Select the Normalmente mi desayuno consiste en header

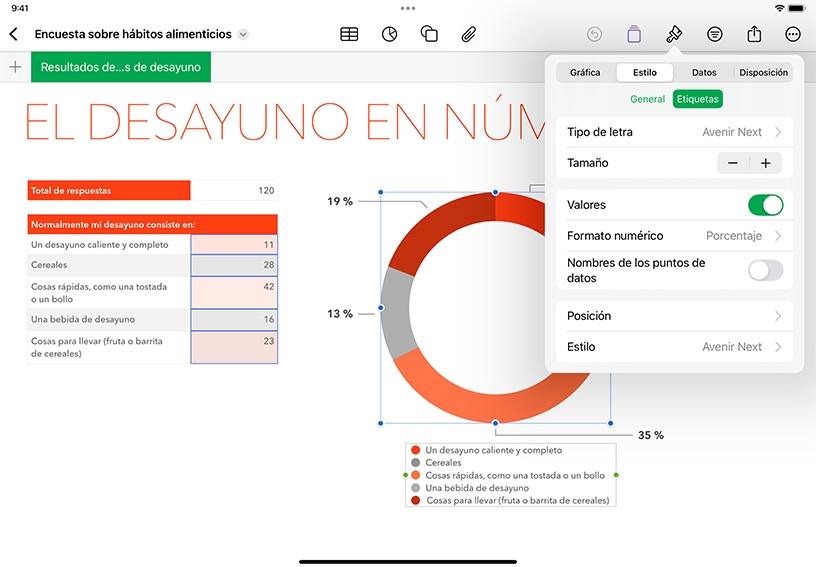(x=152, y=225)
